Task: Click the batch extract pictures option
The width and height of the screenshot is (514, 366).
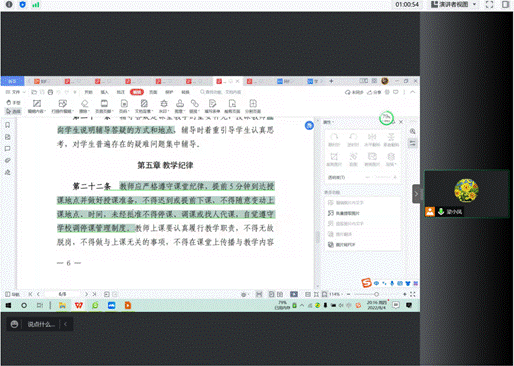Action: (343, 213)
